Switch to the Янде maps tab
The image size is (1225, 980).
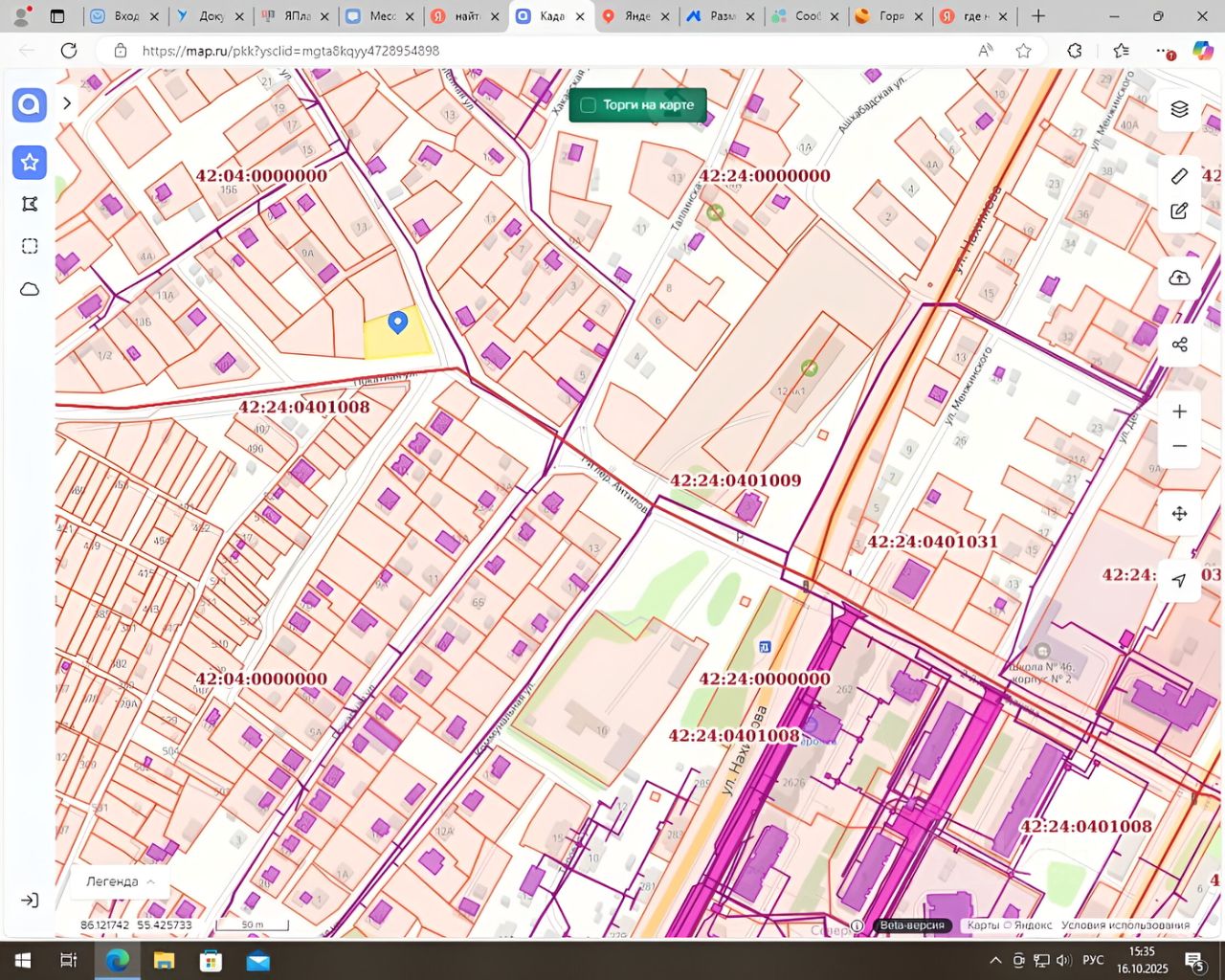coord(637,16)
